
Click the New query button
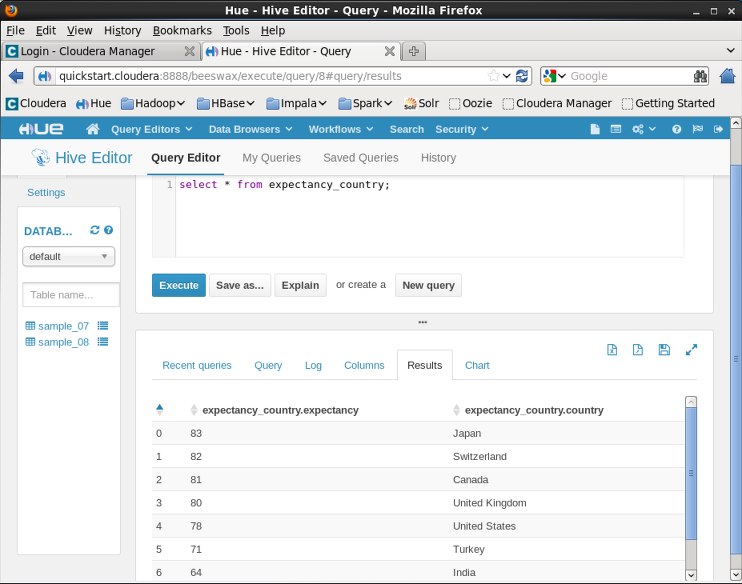[x=428, y=285]
